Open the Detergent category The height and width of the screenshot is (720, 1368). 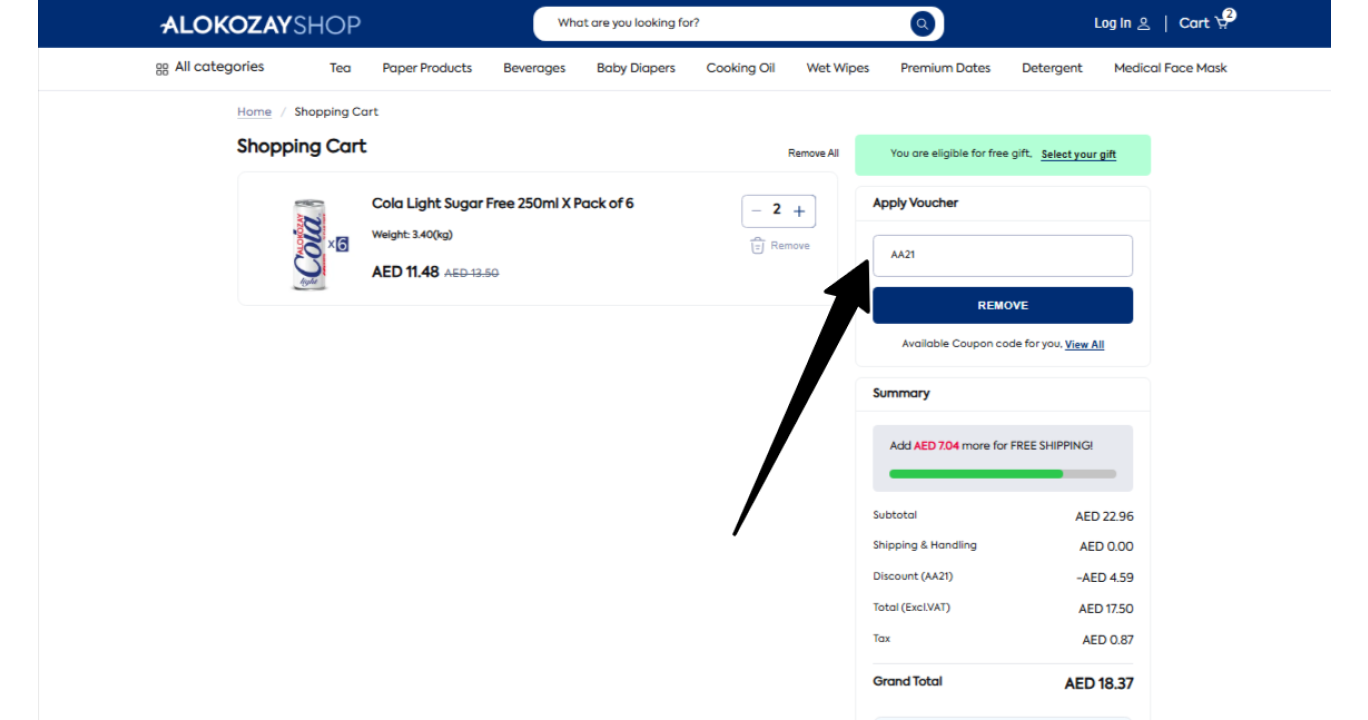[x=1052, y=68]
